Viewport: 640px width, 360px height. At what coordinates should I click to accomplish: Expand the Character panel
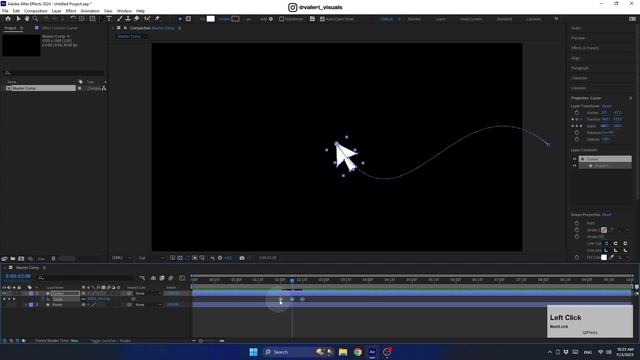[579, 78]
